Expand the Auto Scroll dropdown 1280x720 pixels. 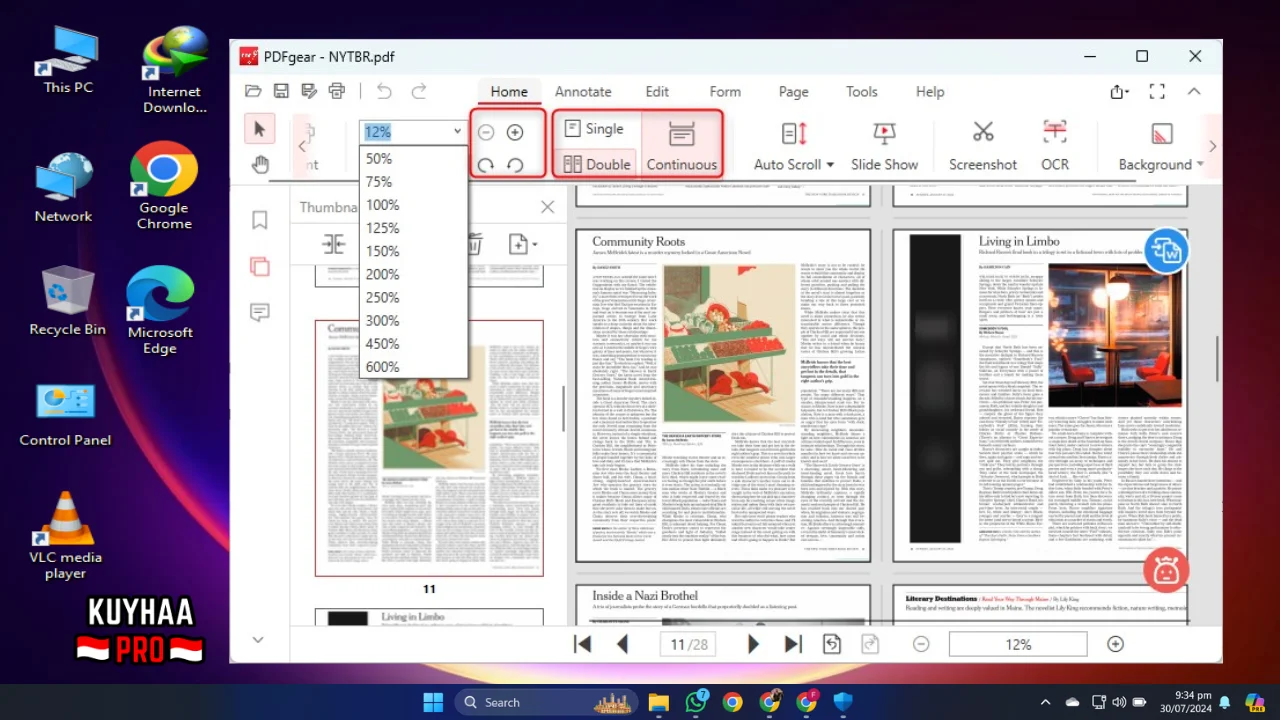coord(830,165)
